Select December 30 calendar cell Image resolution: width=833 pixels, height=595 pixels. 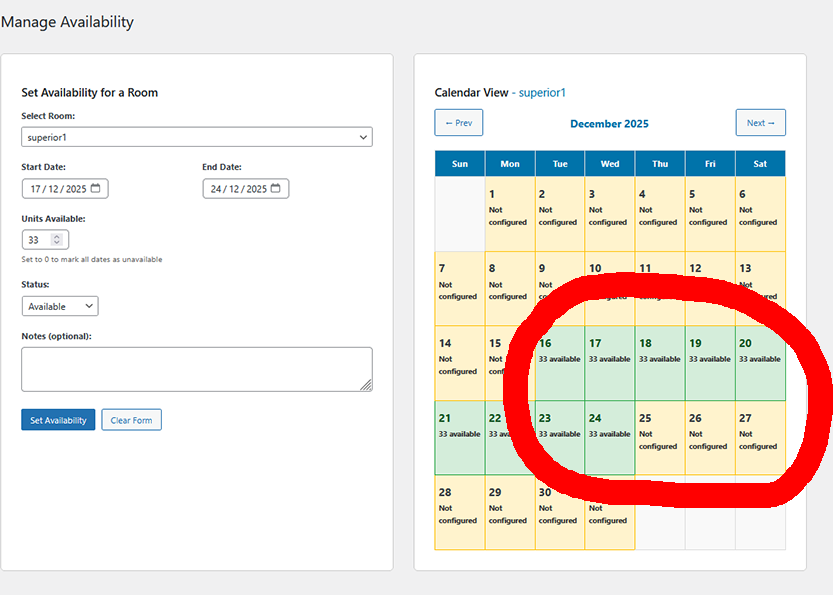(x=560, y=512)
